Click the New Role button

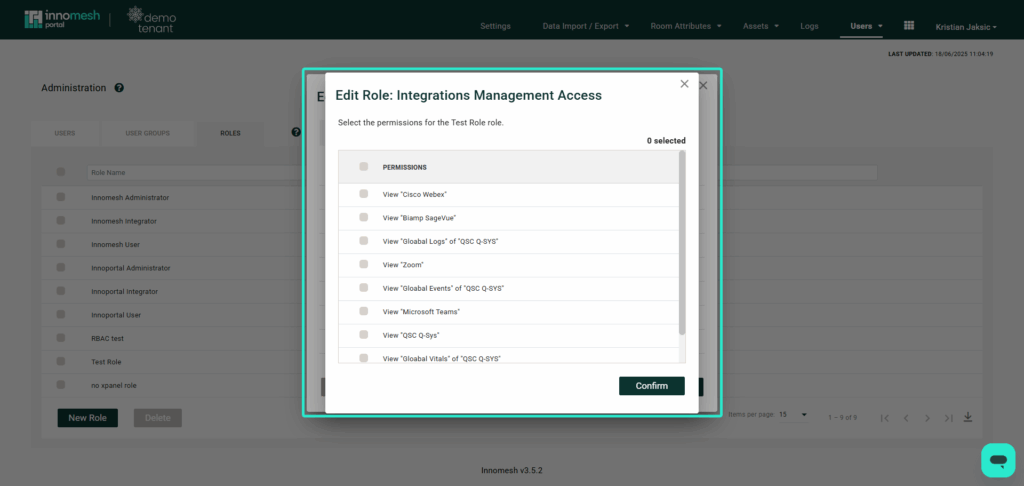pos(88,418)
